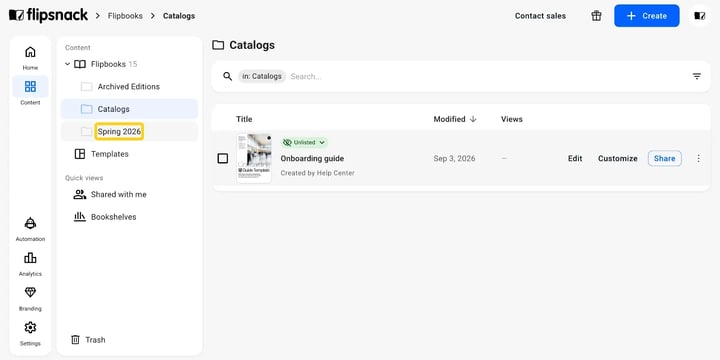Click 'Created by Help Center' text
The width and height of the screenshot is (720, 360).
(x=317, y=173)
